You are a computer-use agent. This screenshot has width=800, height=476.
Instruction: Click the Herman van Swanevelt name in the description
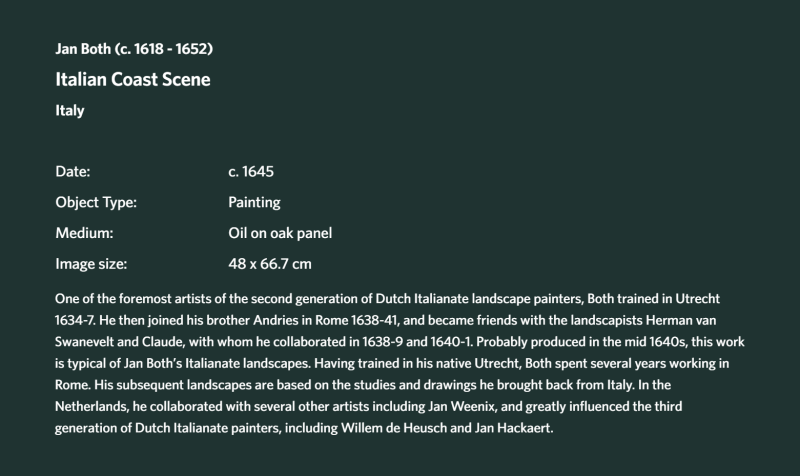pos(681,320)
